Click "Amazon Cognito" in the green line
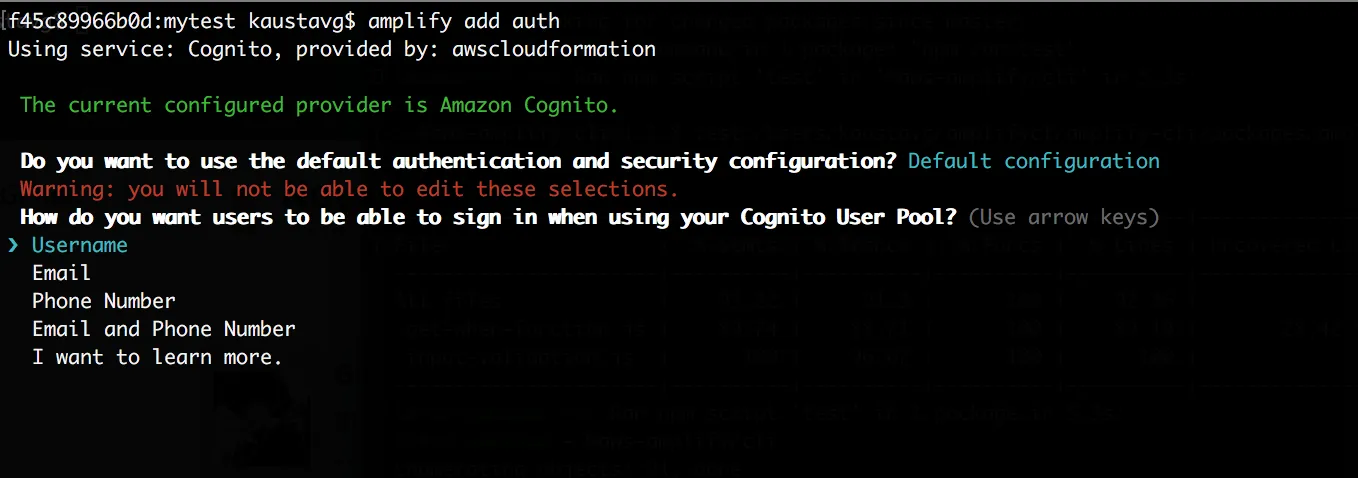This screenshot has width=1358, height=478. pyautogui.click(x=528, y=105)
